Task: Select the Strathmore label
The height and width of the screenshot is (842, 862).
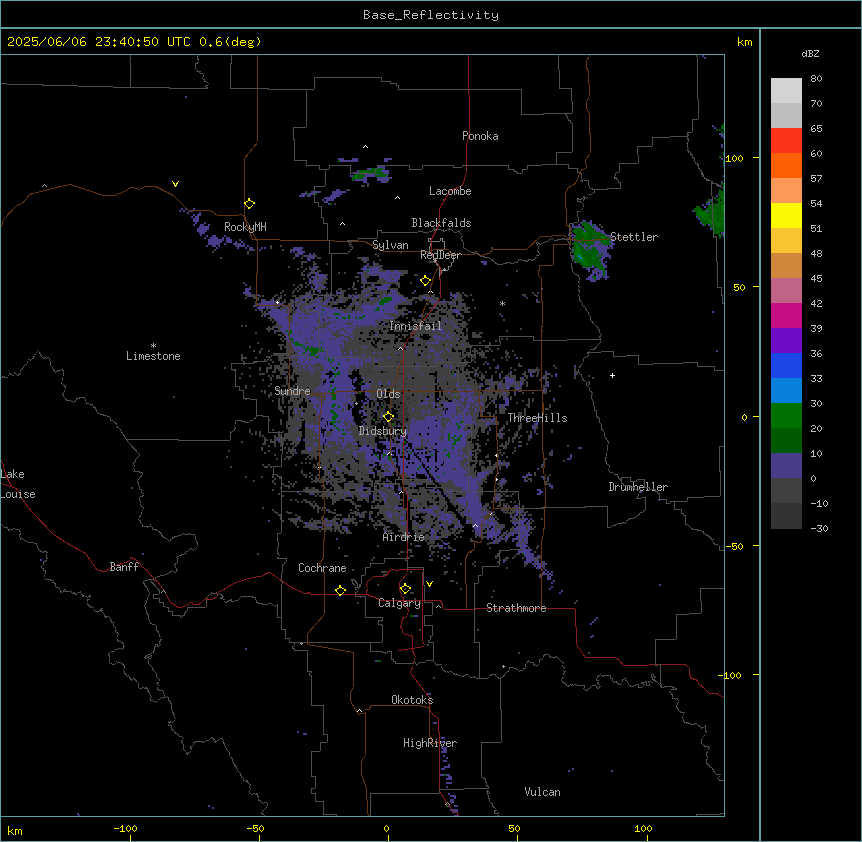Action: (516, 608)
